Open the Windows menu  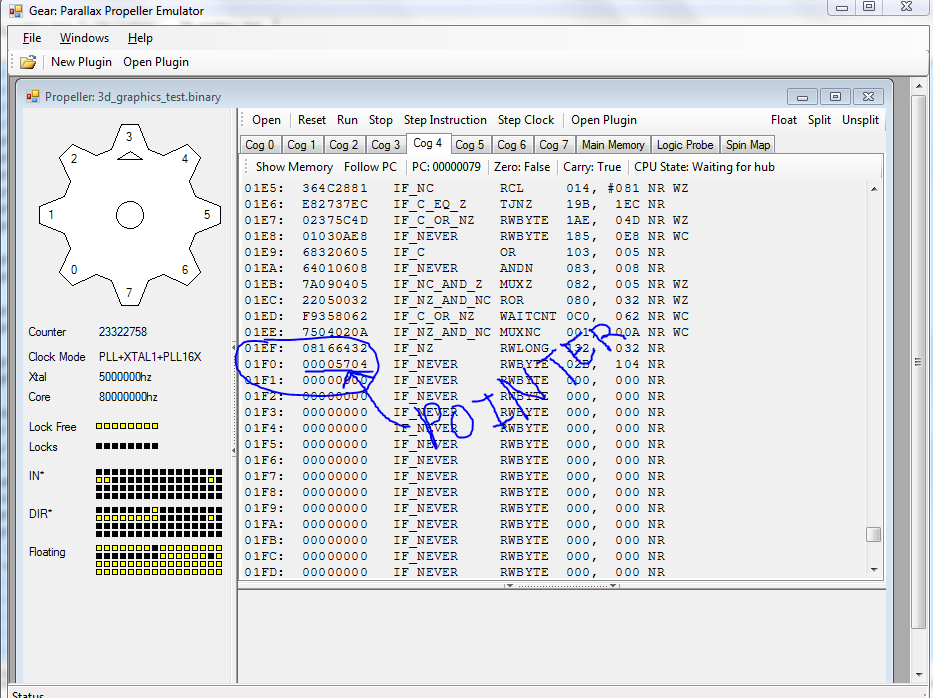[x=84, y=38]
